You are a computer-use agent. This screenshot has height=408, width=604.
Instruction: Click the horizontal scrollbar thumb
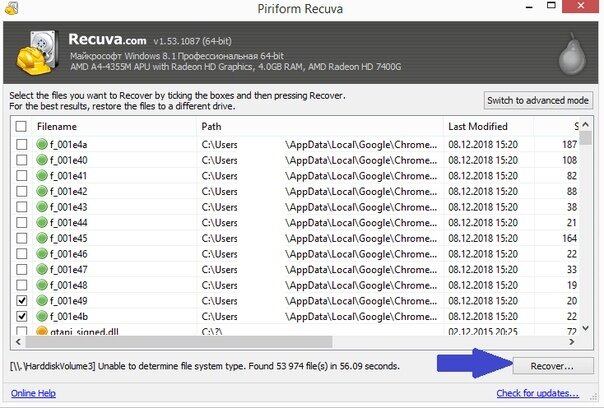pos(179,342)
